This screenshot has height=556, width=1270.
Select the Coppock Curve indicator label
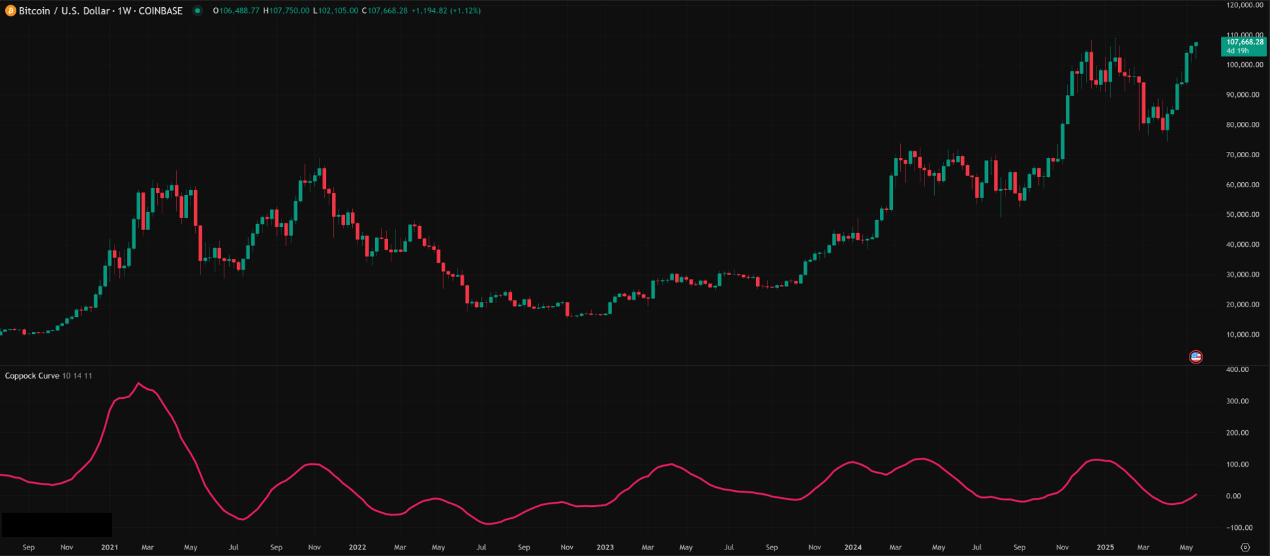pos(32,375)
